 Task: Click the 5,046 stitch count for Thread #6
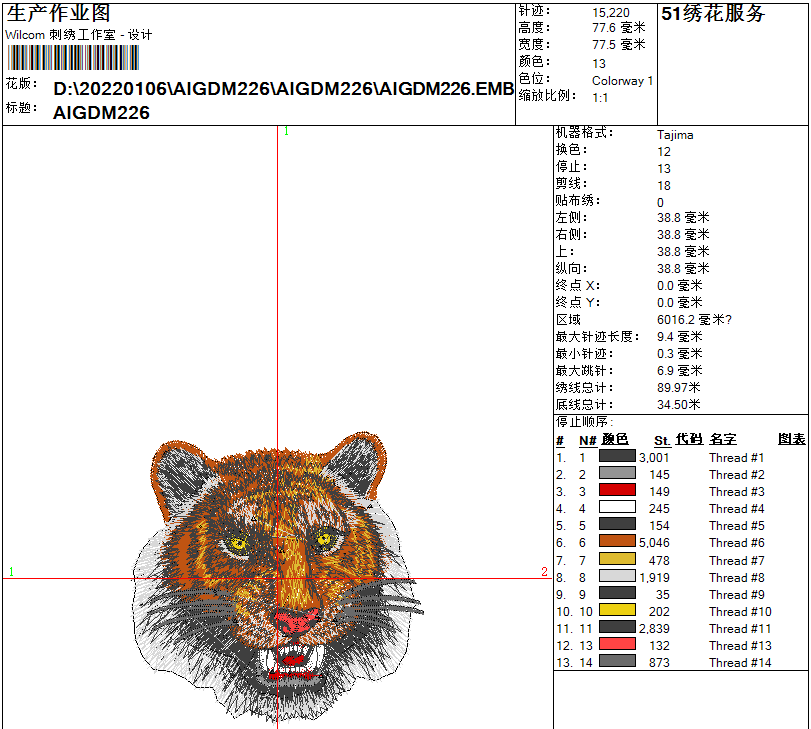point(654,543)
